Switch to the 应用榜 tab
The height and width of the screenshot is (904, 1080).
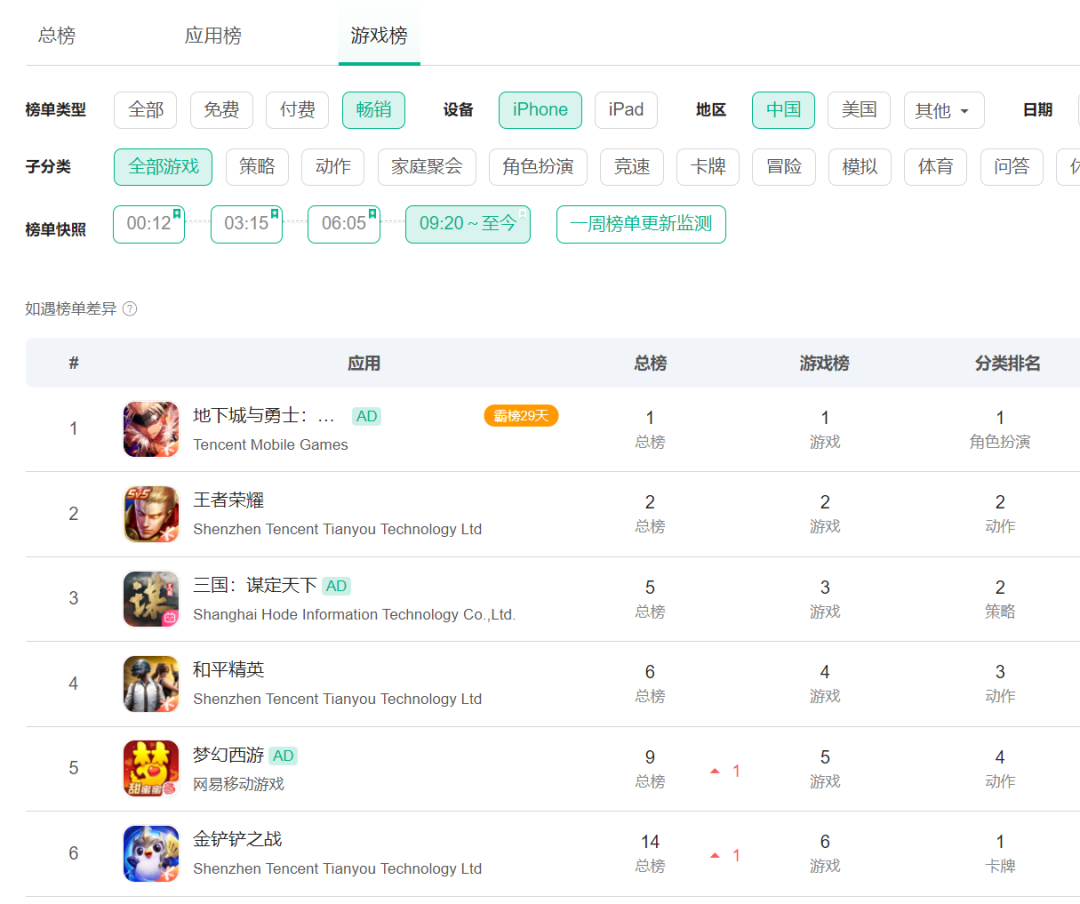pyautogui.click(x=213, y=35)
